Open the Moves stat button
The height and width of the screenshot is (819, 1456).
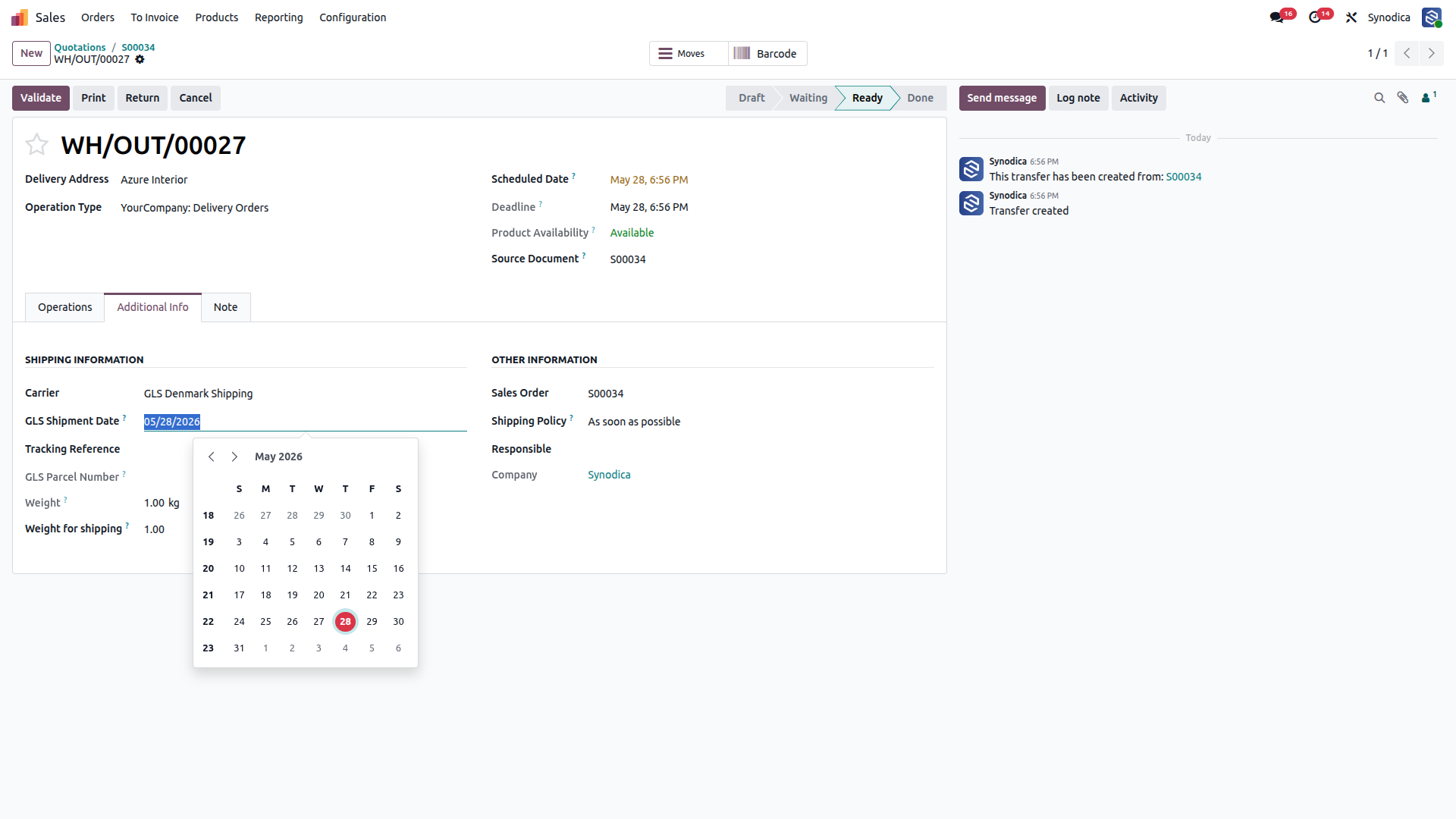tap(689, 54)
